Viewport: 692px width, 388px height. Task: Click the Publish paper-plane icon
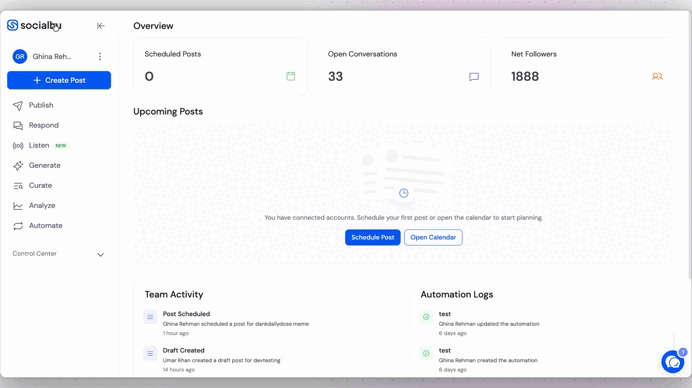[18, 105]
